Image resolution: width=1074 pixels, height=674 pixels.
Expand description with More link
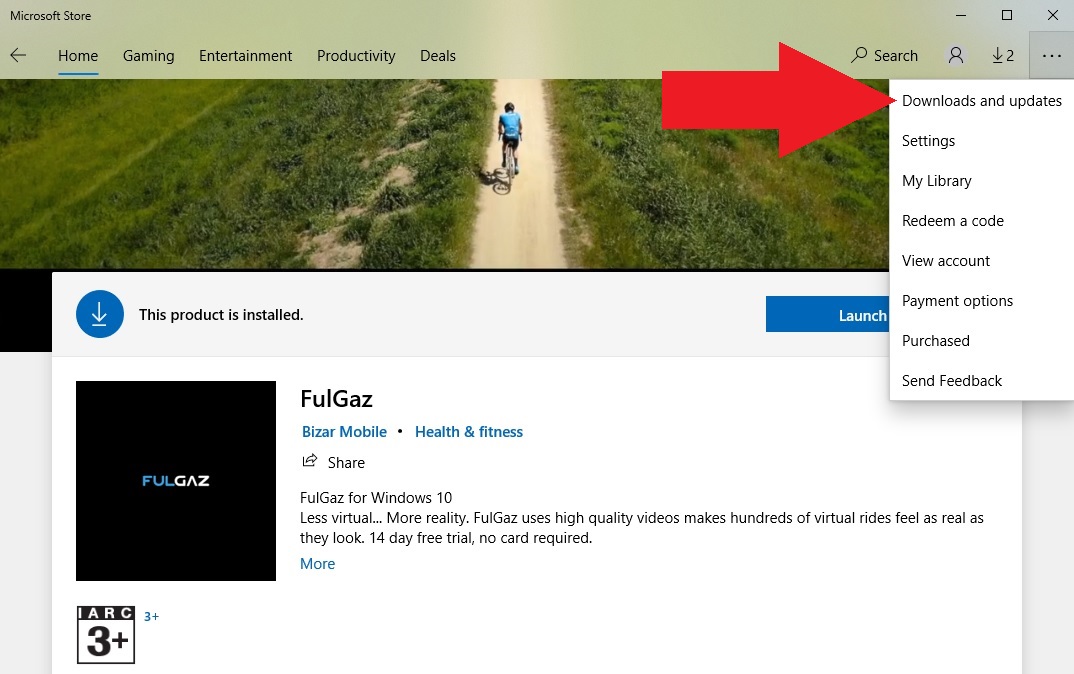tap(317, 564)
